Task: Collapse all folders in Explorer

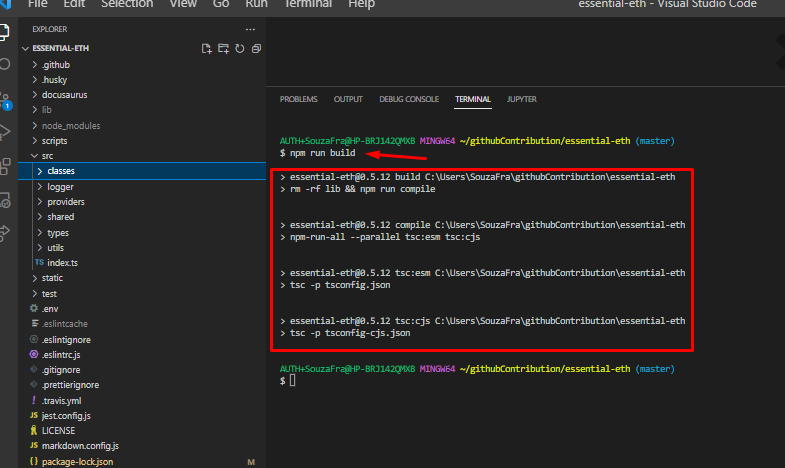Action: coord(256,49)
